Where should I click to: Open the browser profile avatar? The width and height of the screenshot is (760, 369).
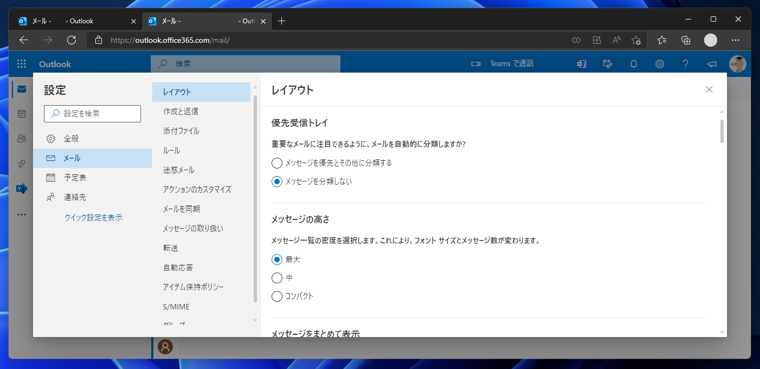coord(710,40)
